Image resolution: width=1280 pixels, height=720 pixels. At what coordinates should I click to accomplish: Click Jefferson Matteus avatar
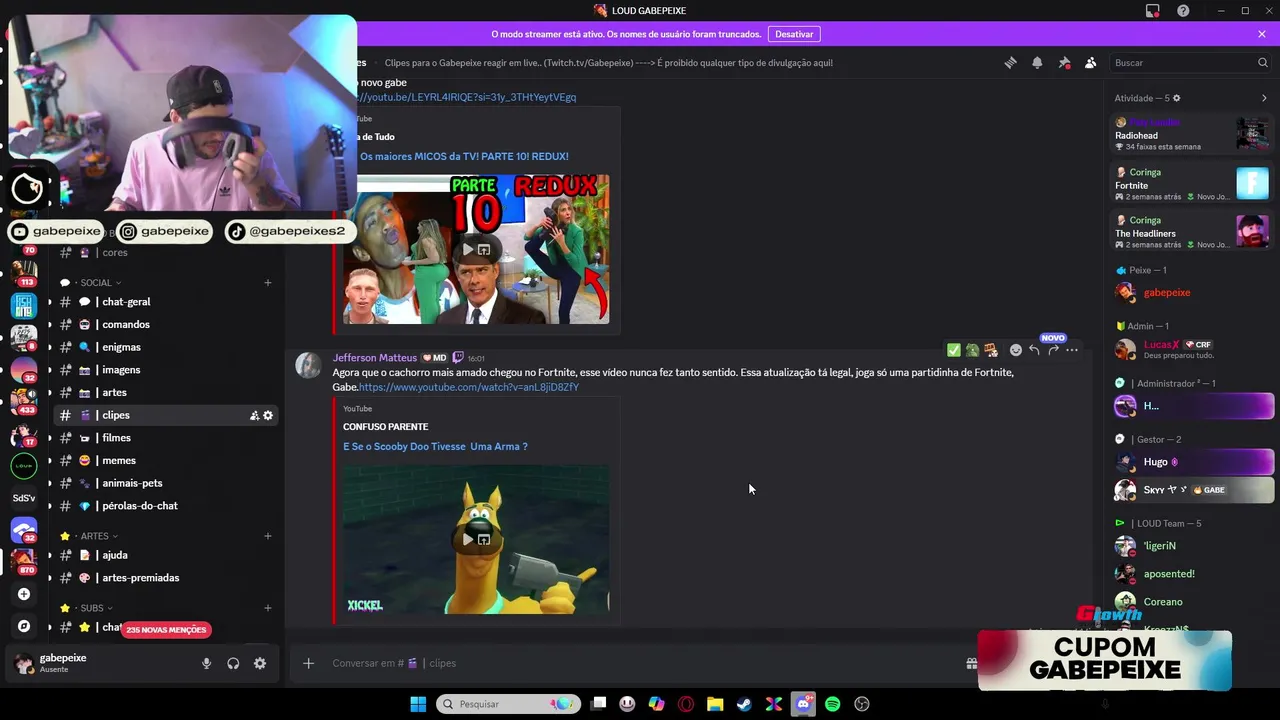pyautogui.click(x=308, y=365)
